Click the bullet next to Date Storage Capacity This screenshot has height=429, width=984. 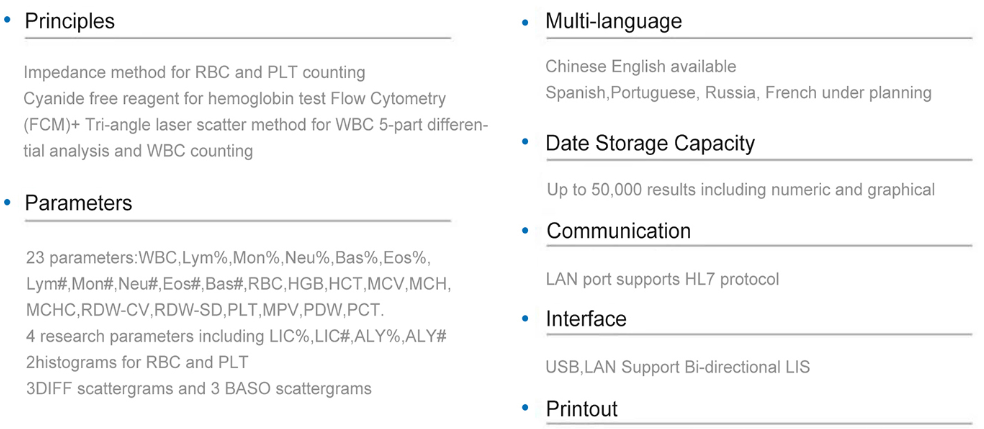pyautogui.click(x=526, y=142)
